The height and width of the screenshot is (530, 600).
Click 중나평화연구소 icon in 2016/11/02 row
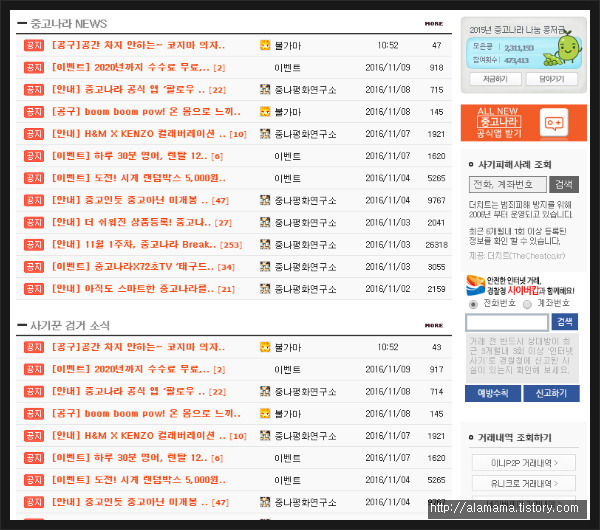point(265,289)
